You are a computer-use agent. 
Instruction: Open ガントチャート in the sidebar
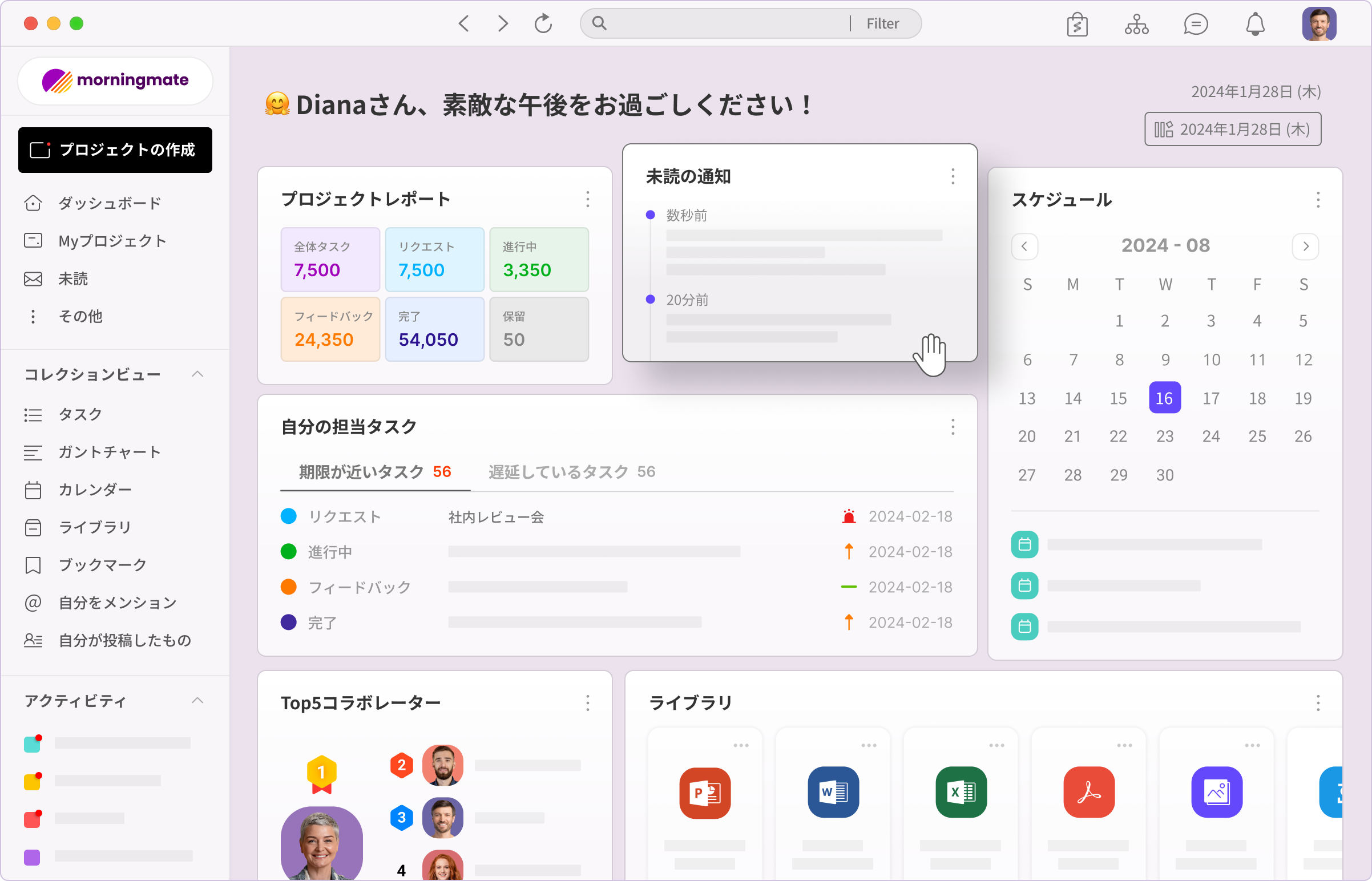point(108,452)
